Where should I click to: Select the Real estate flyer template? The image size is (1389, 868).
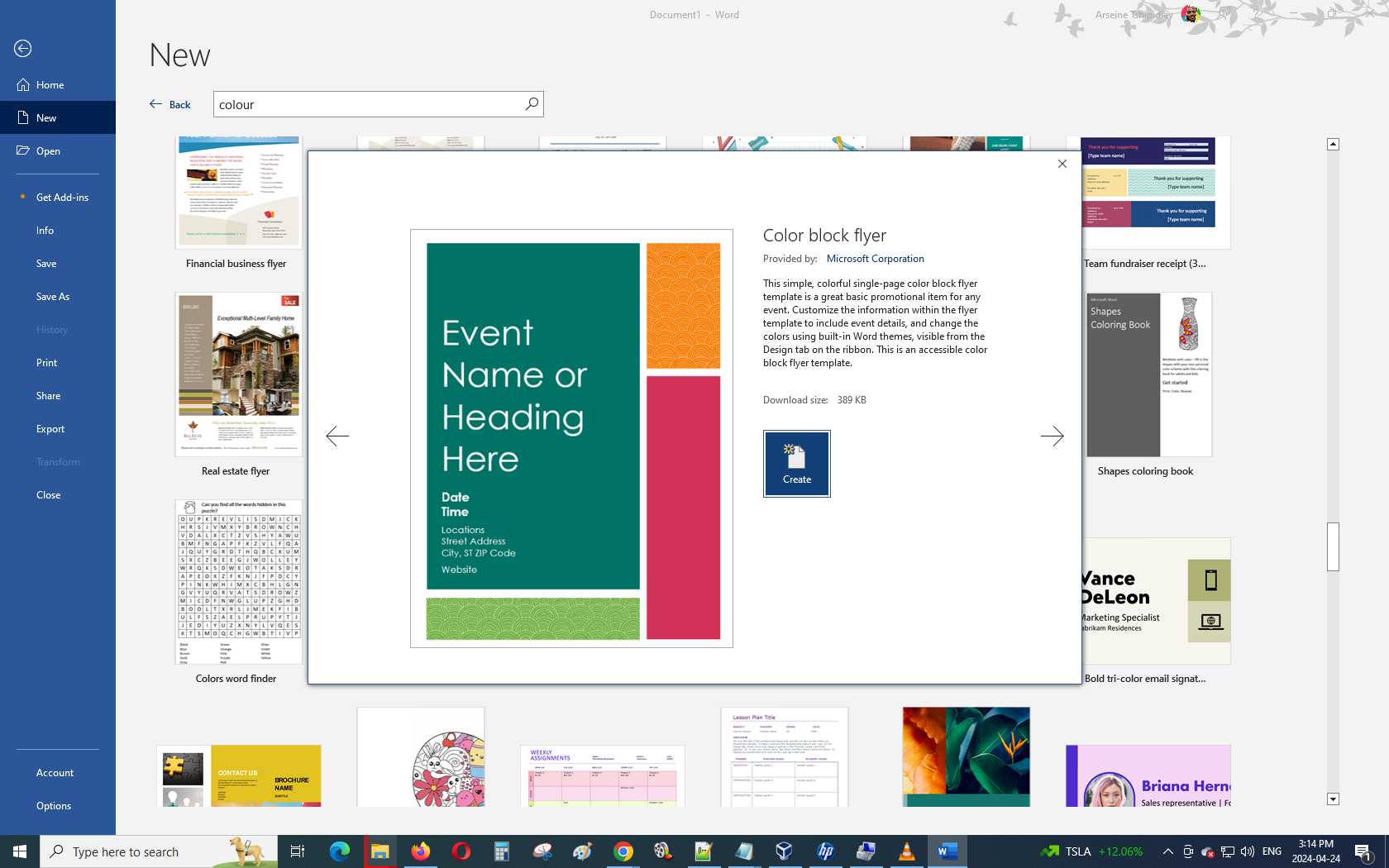click(238, 376)
